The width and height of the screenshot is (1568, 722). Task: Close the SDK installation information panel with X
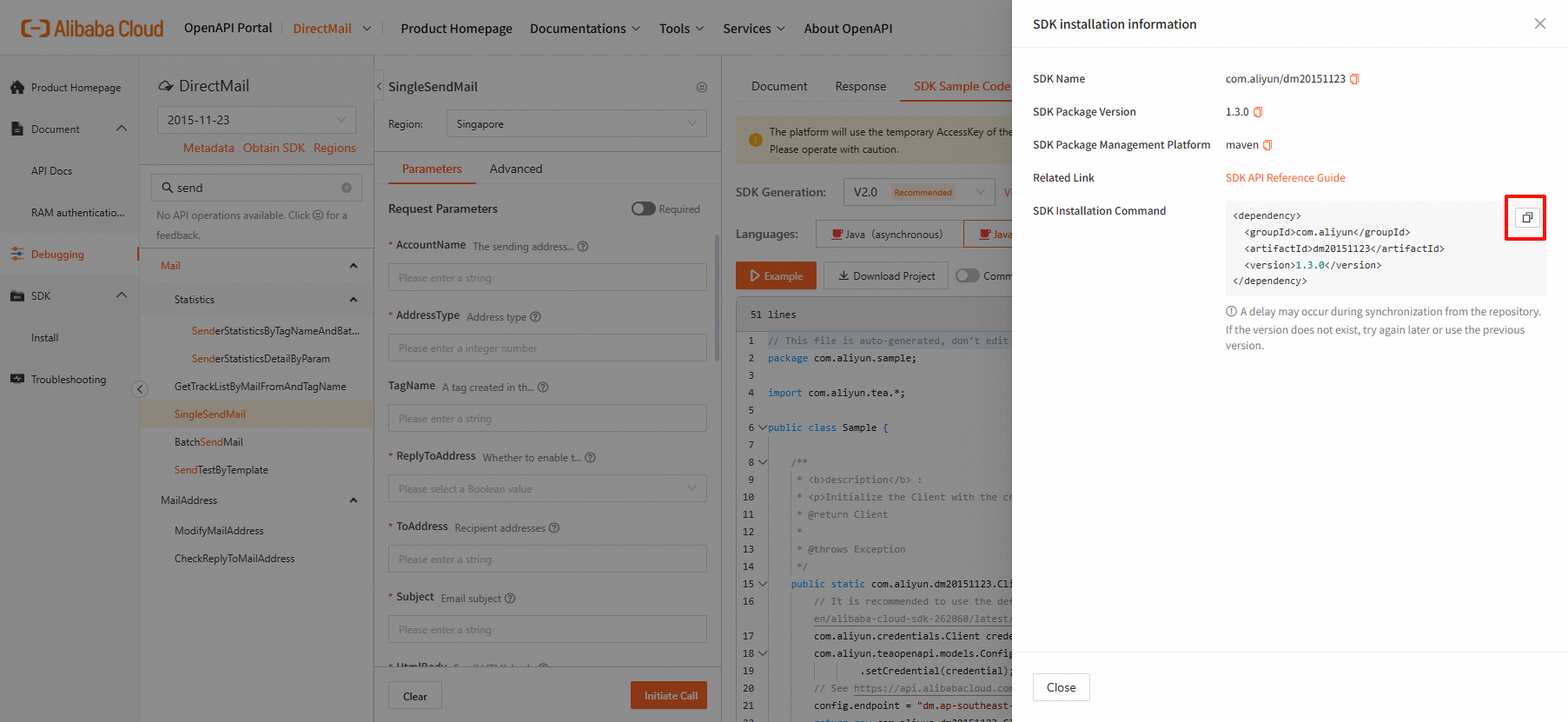click(x=1539, y=23)
